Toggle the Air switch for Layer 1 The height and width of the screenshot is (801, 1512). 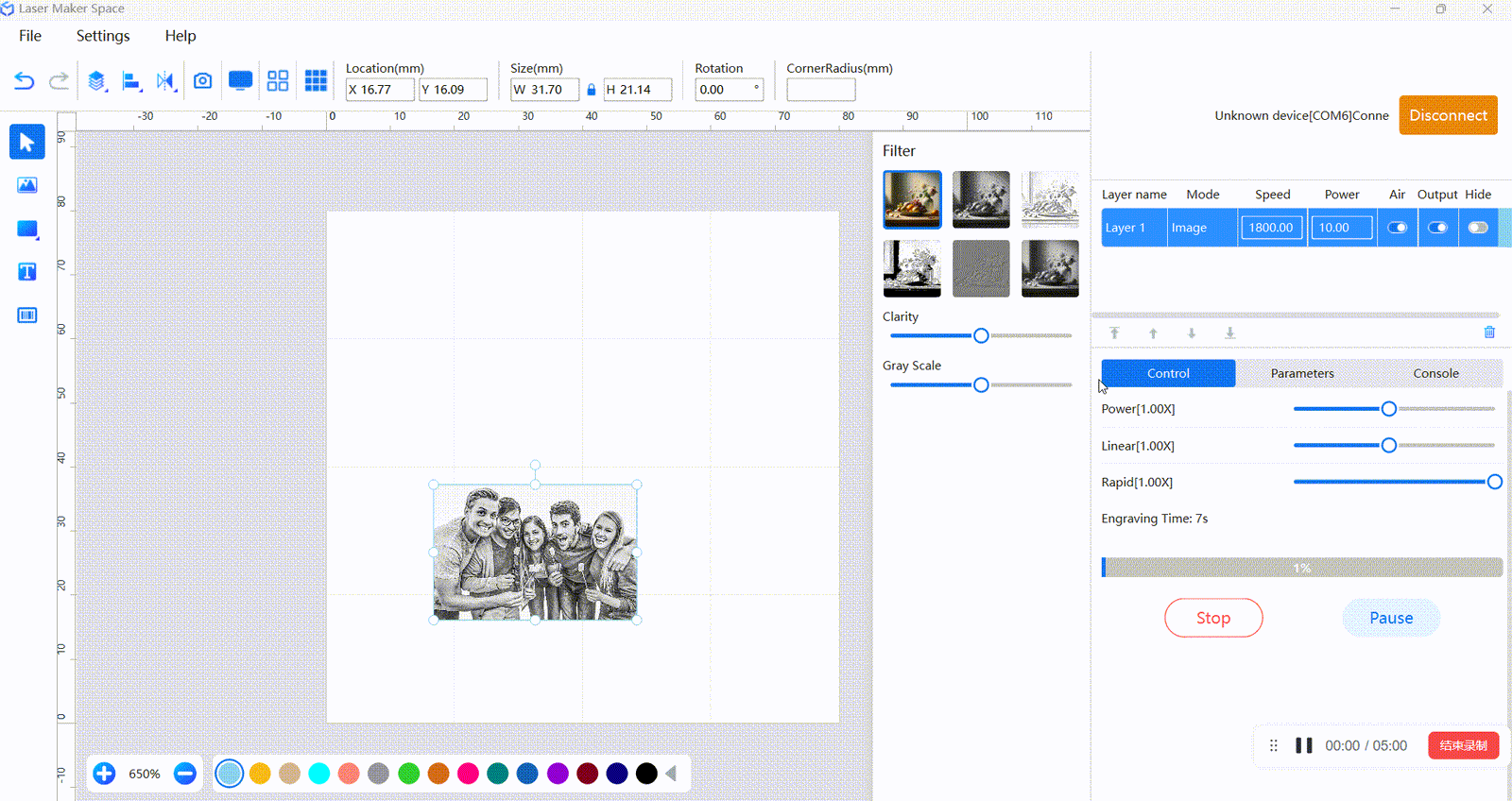pyautogui.click(x=1397, y=228)
